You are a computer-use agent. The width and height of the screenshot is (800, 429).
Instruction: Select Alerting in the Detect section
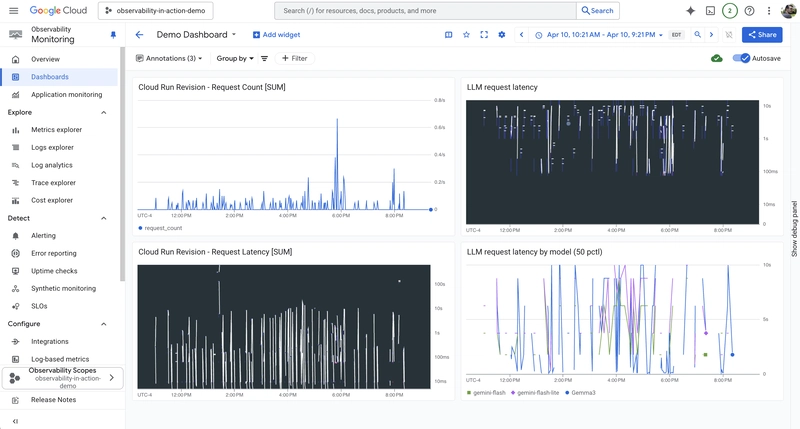[x=43, y=235]
